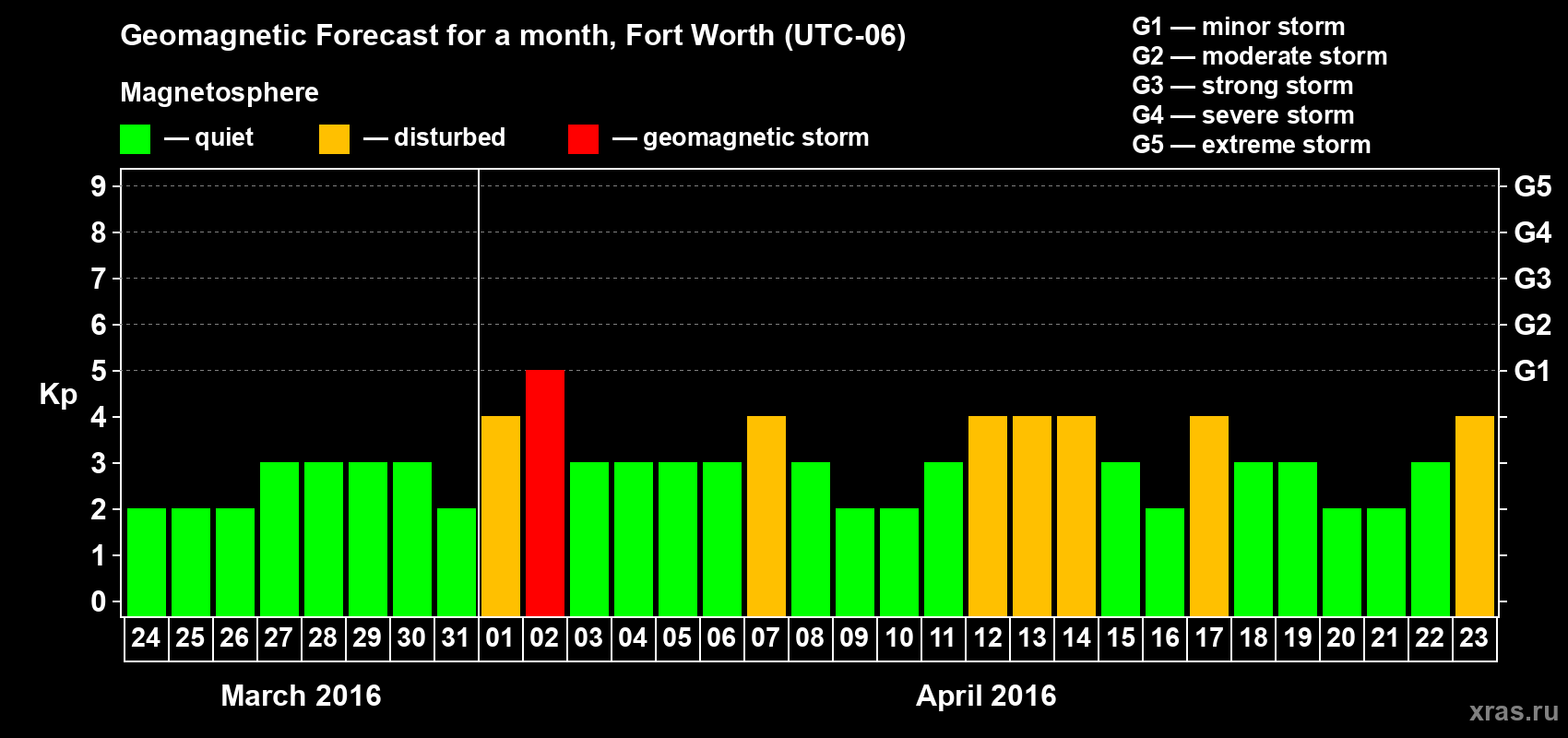This screenshot has height=738, width=1568.
Task: Select the orange bar for April 07
Action: 766,517
